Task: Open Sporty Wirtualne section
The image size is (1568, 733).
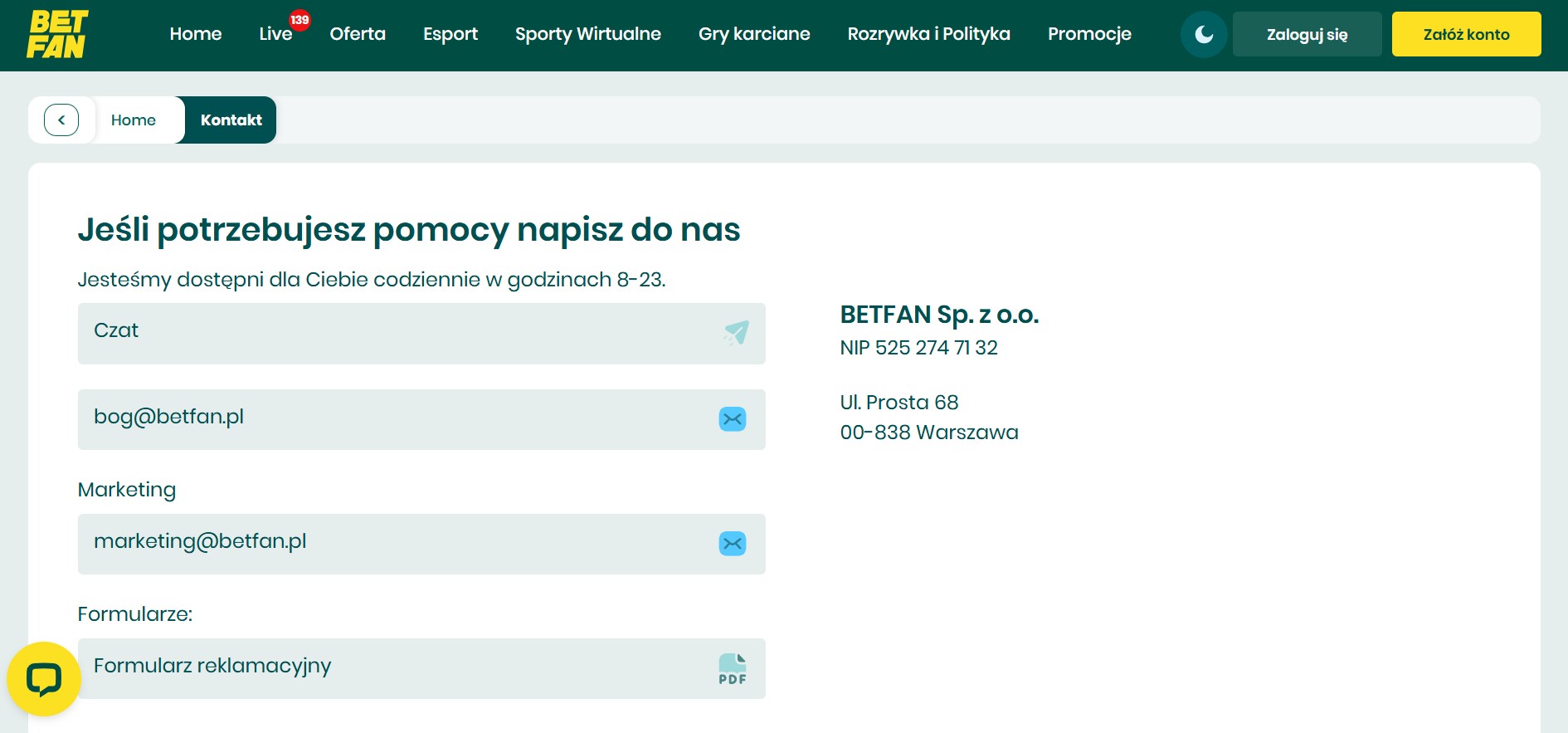Action: click(x=588, y=34)
